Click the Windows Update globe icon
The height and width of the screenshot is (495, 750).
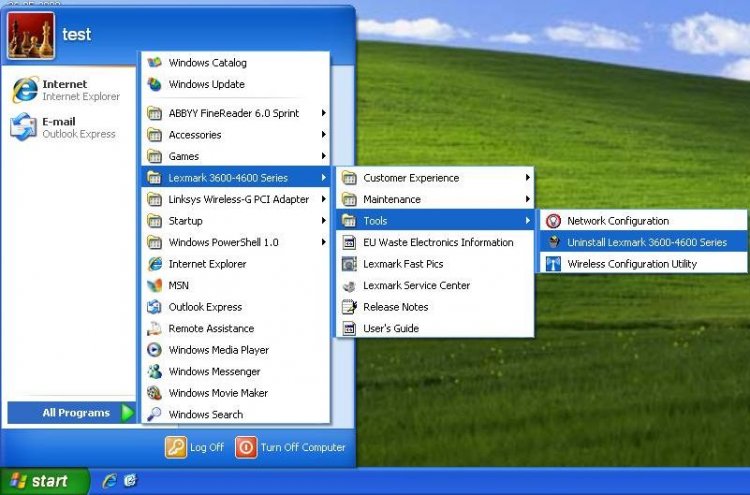[154, 84]
